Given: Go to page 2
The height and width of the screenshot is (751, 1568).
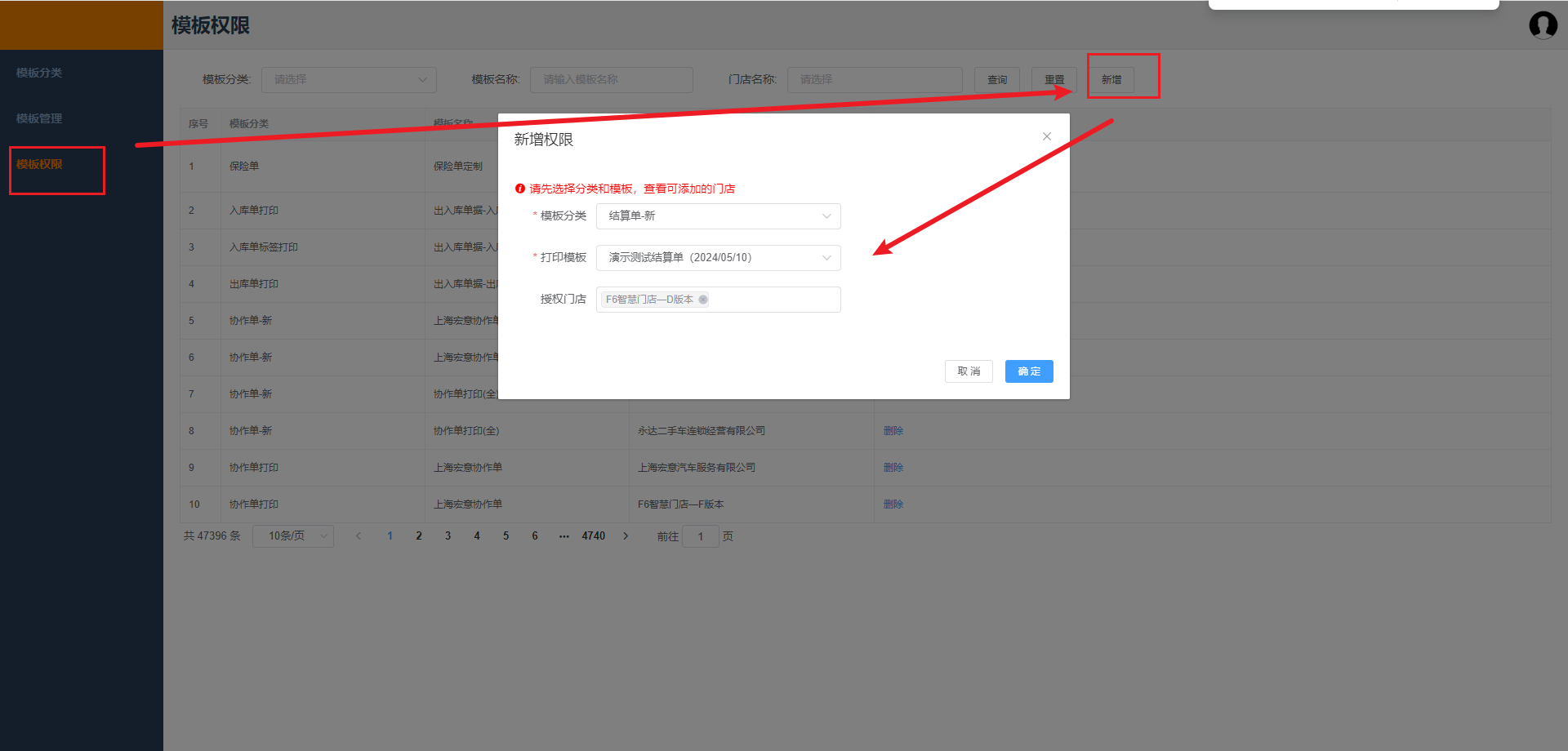Looking at the screenshot, I should (419, 536).
